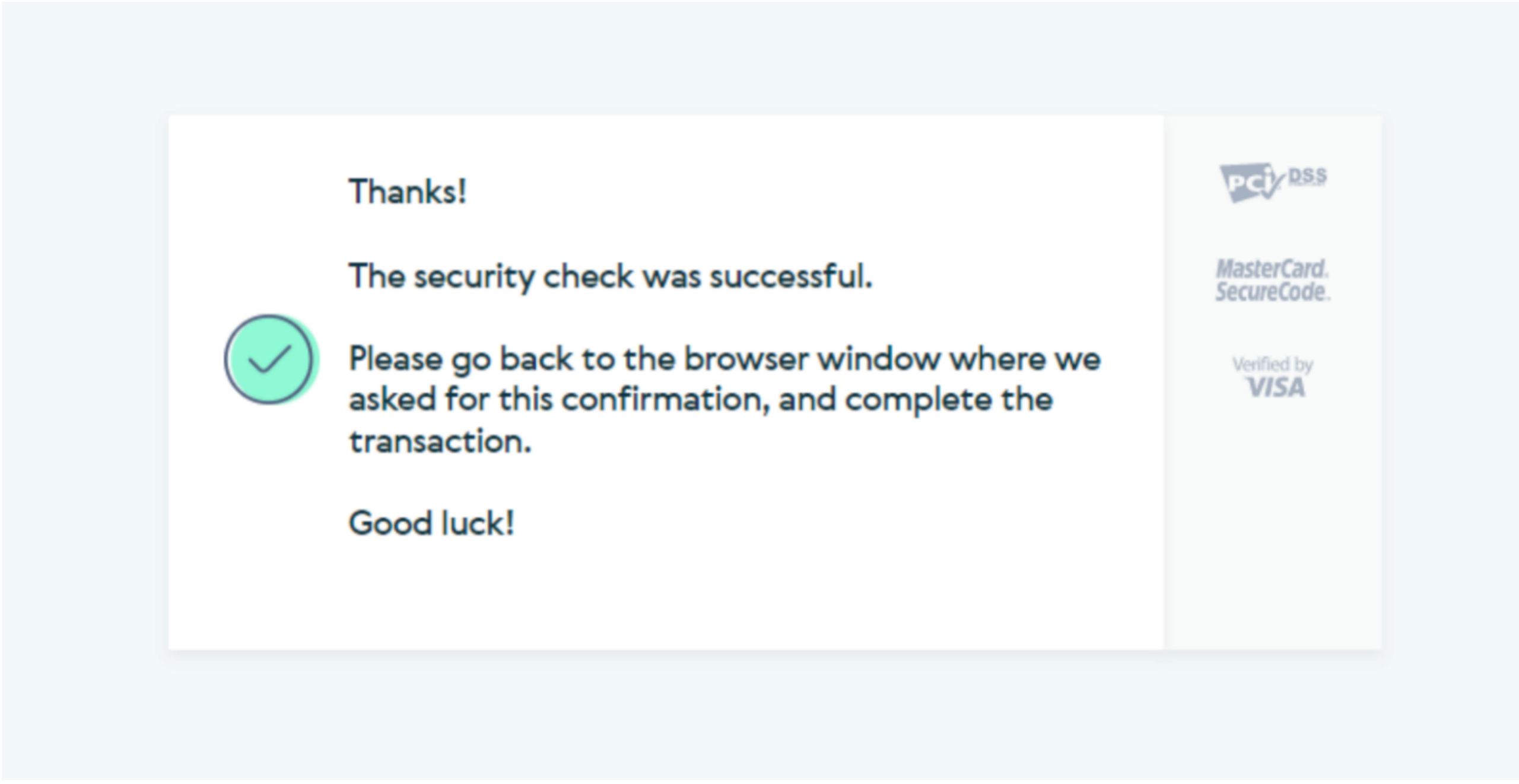Image resolution: width=1519 pixels, height=784 pixels.
Task: Click the word 'MasterCard' in the logo
Action: tap(1270, 269)
